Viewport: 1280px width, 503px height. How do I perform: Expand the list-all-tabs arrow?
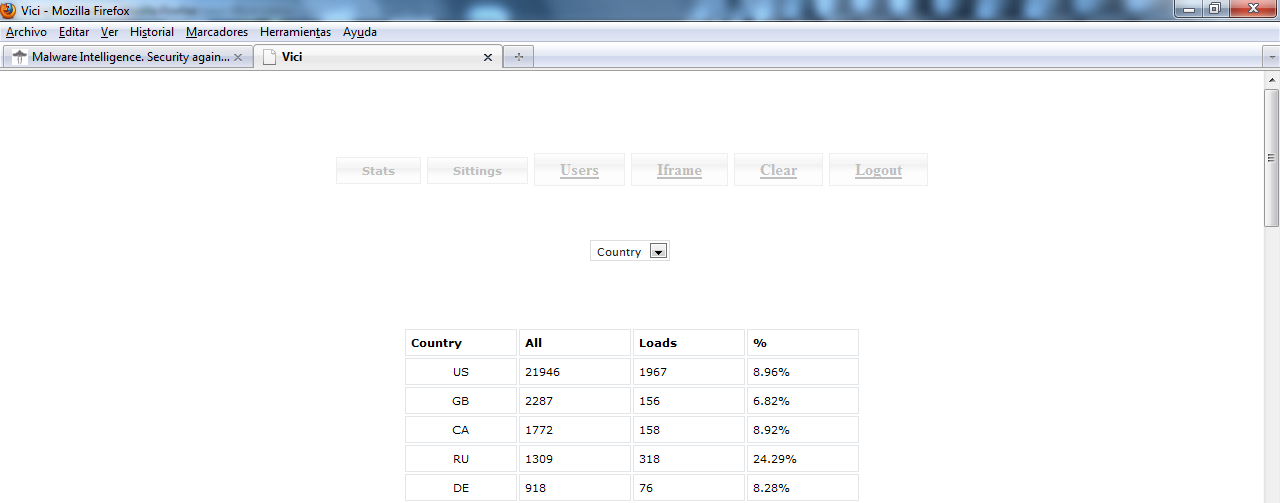1271,57
